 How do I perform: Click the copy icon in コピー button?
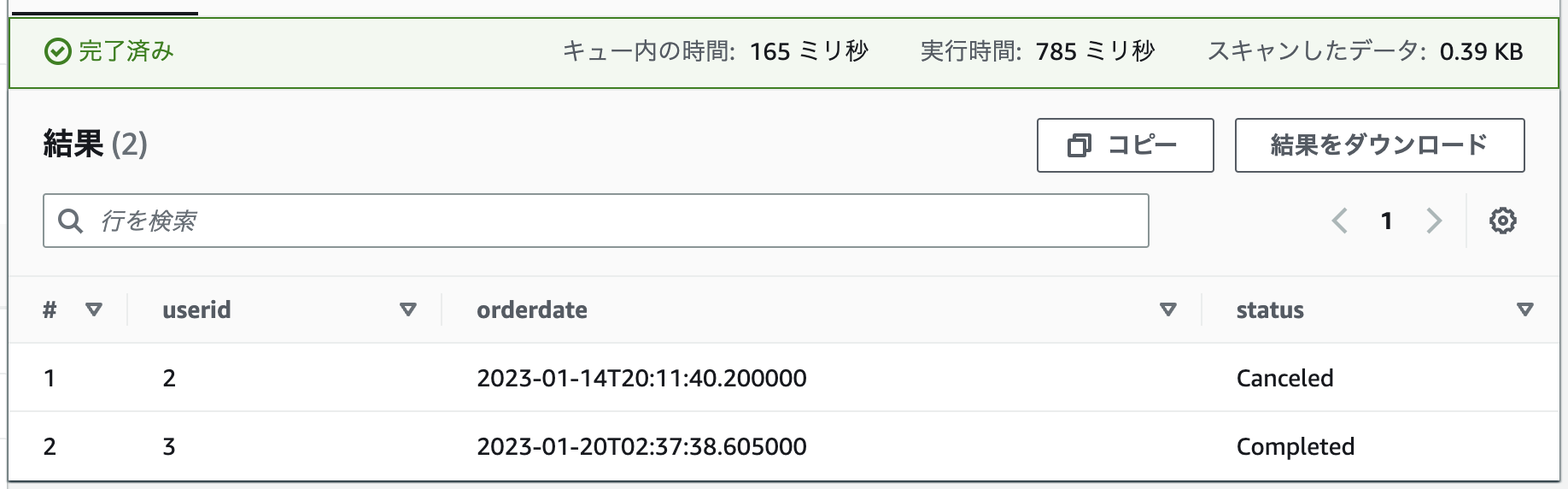point(1079,145)
